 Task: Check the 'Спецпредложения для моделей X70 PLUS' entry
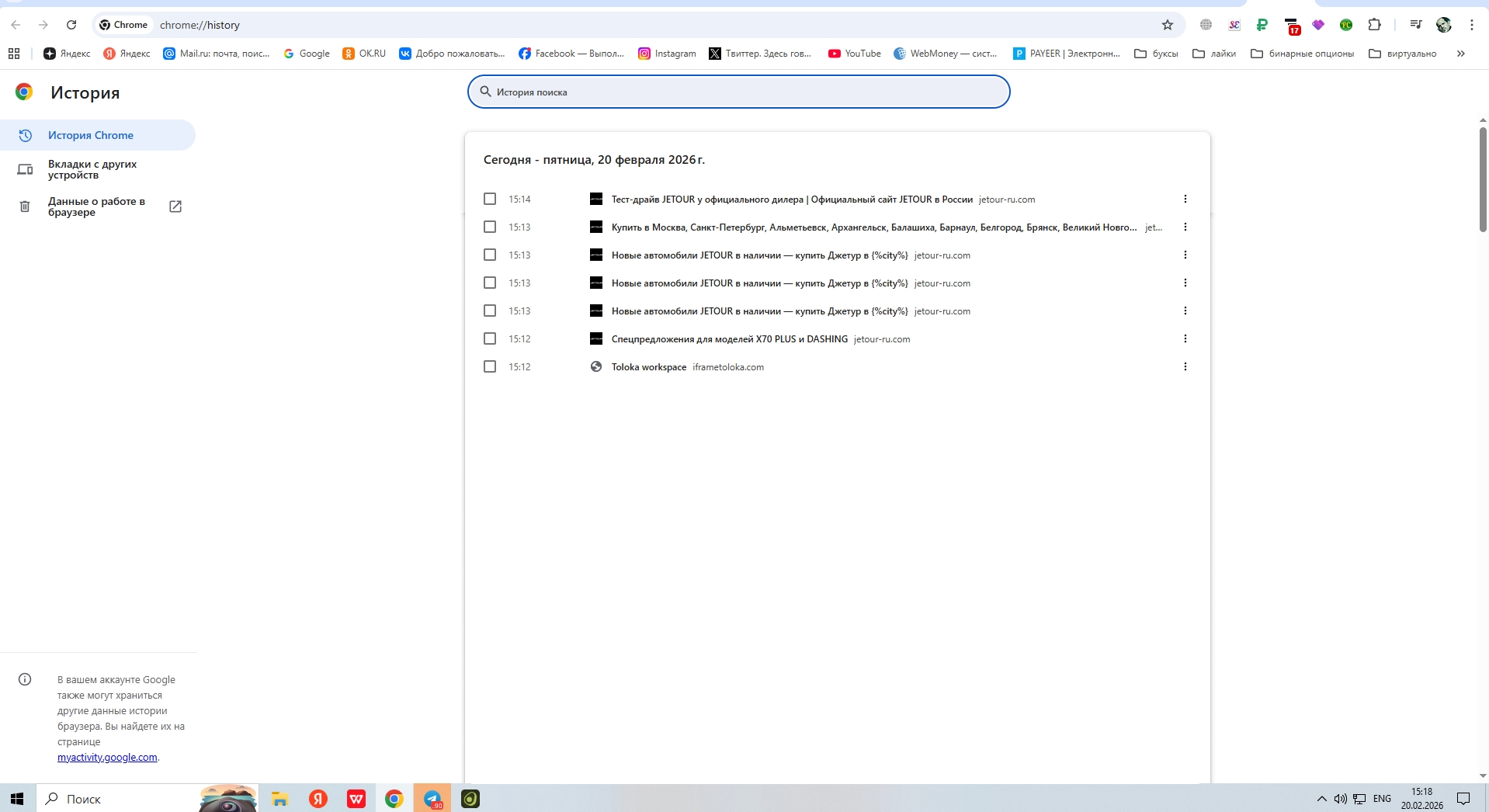tap(490, 338)
